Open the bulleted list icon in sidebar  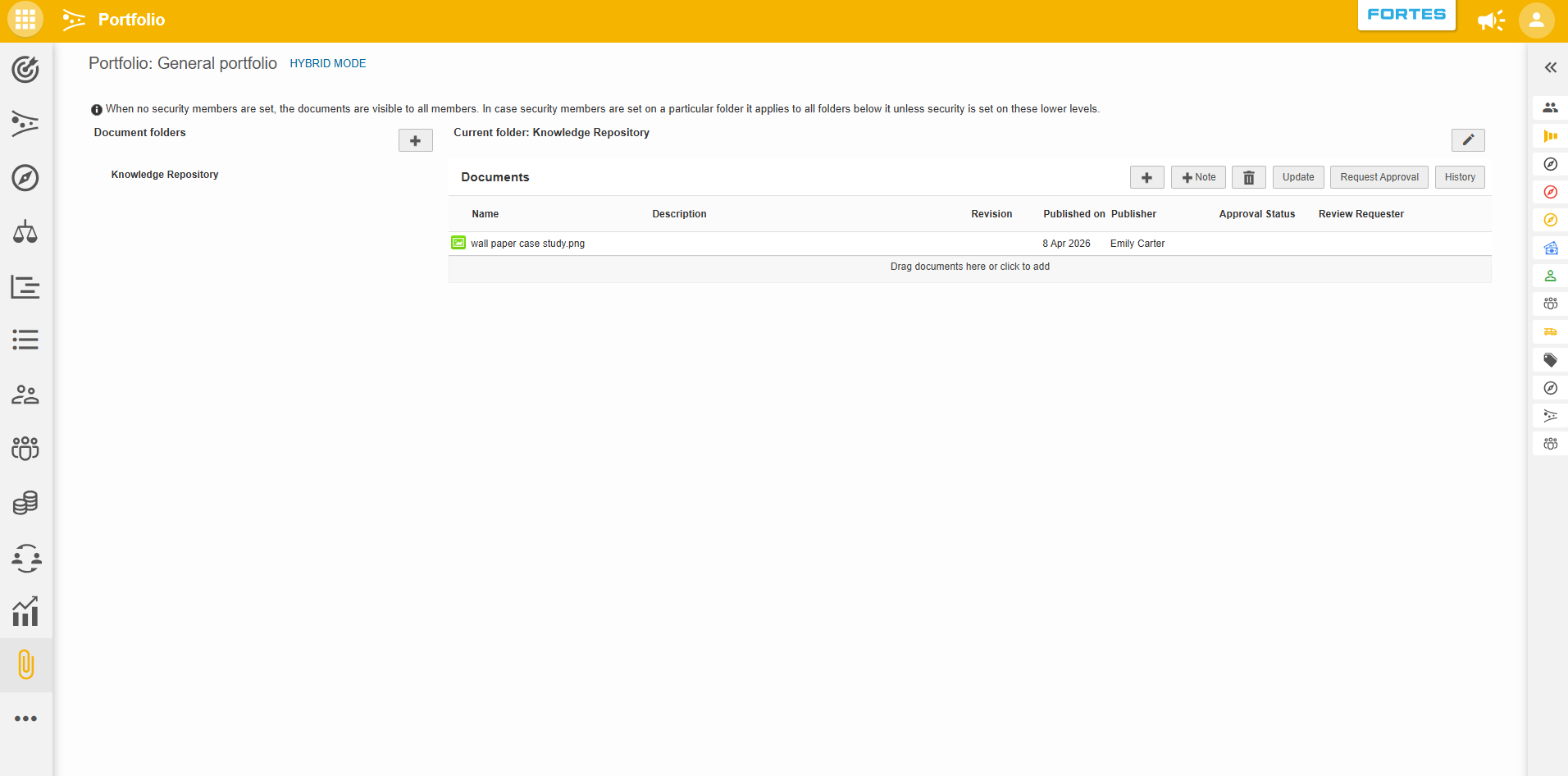[x=25, y=340]
